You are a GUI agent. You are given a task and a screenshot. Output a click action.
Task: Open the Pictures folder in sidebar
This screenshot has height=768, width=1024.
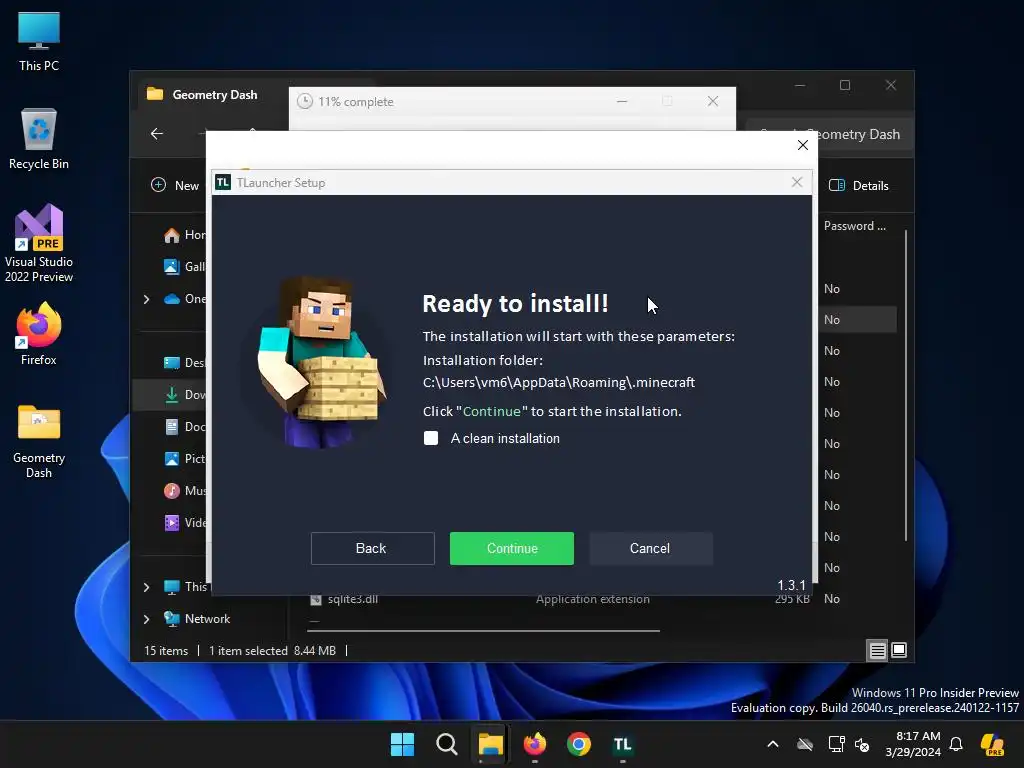pos(185,458)
